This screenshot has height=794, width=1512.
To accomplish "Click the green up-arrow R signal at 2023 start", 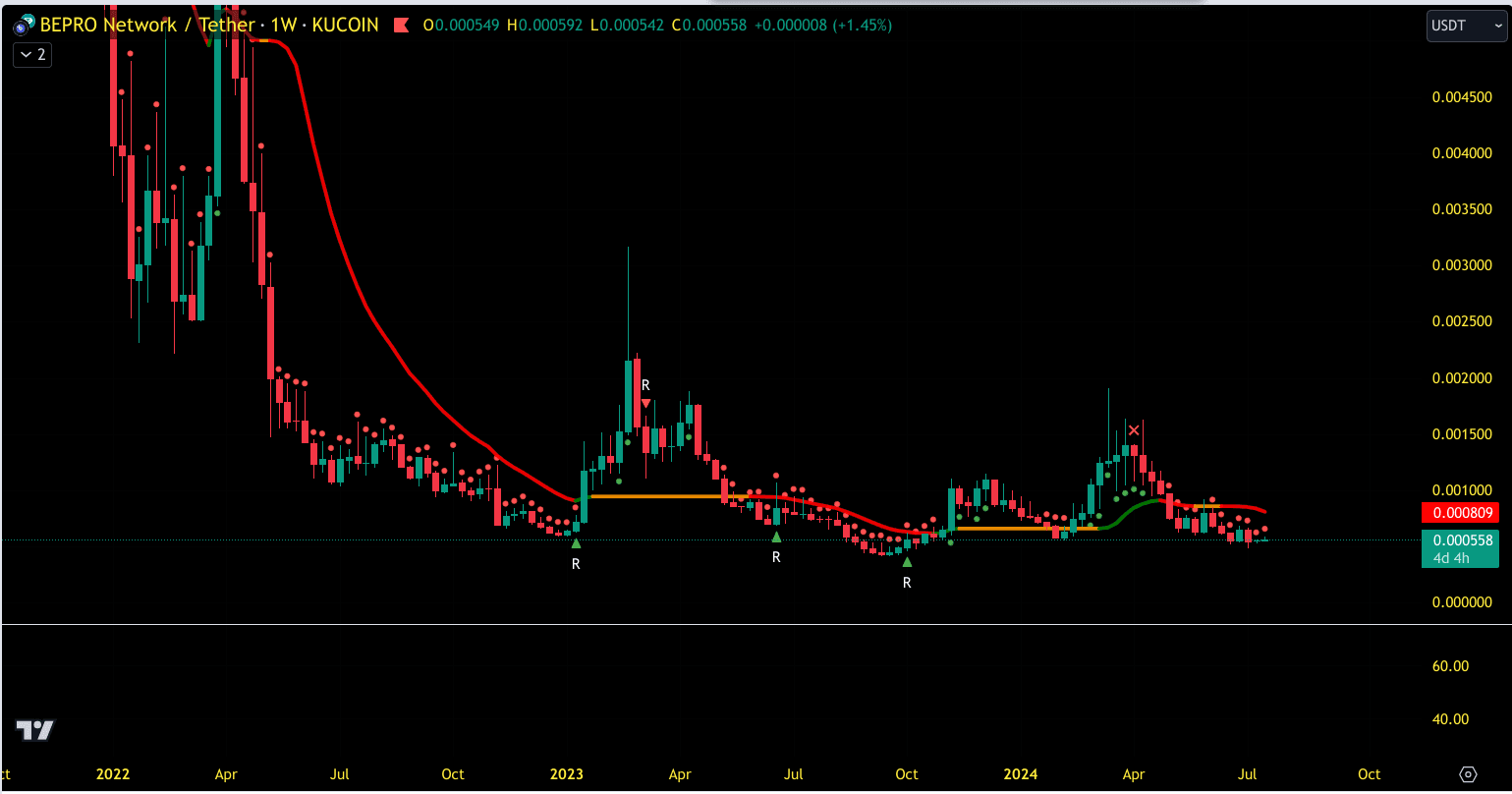I will click(576, 542).
